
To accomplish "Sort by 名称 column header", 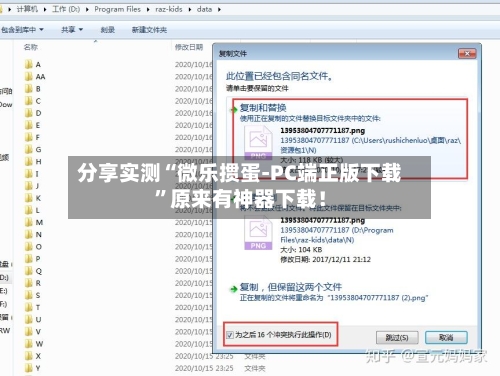I will [31, 47].
